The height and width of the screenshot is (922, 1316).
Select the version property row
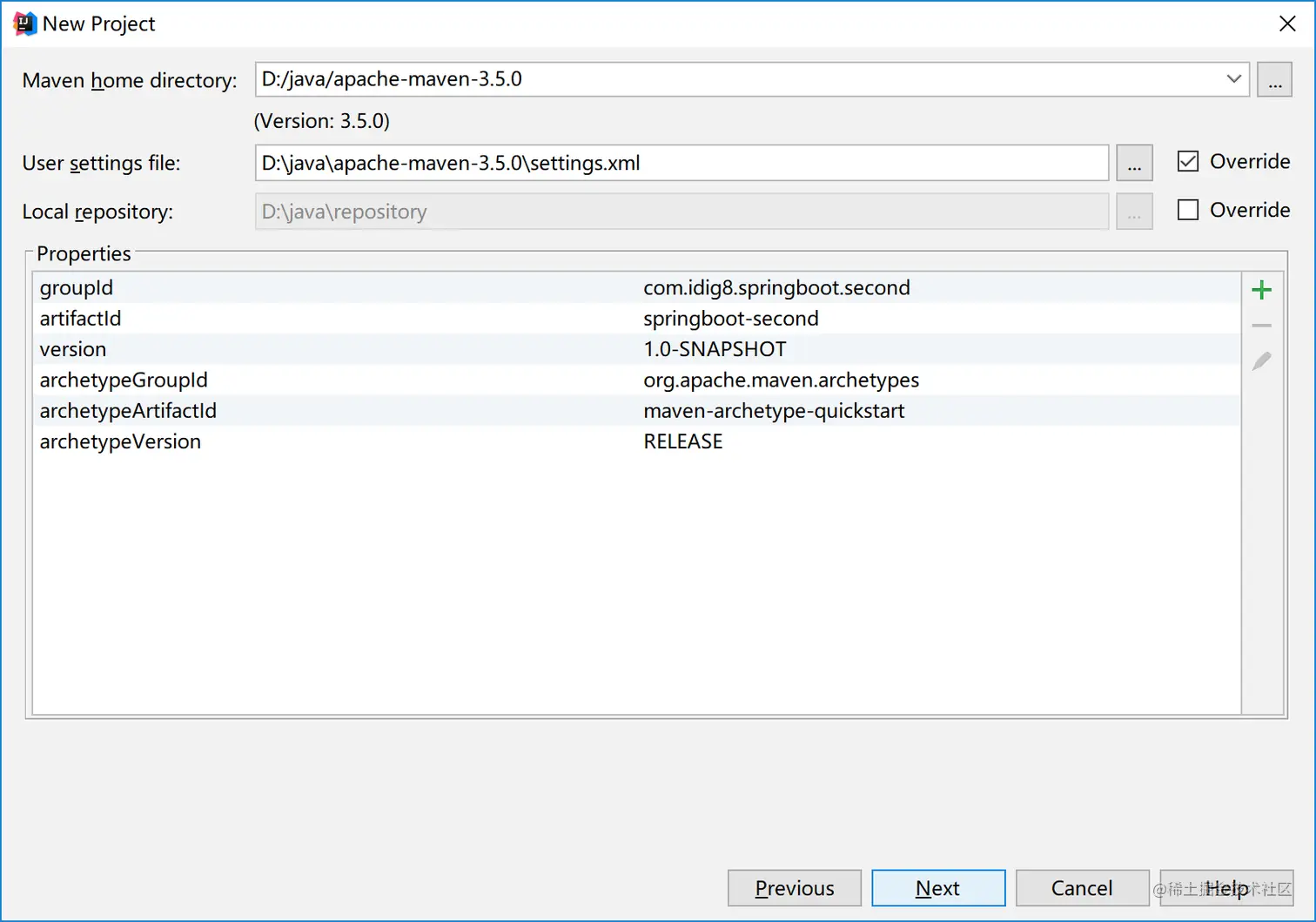pos(636,349)
